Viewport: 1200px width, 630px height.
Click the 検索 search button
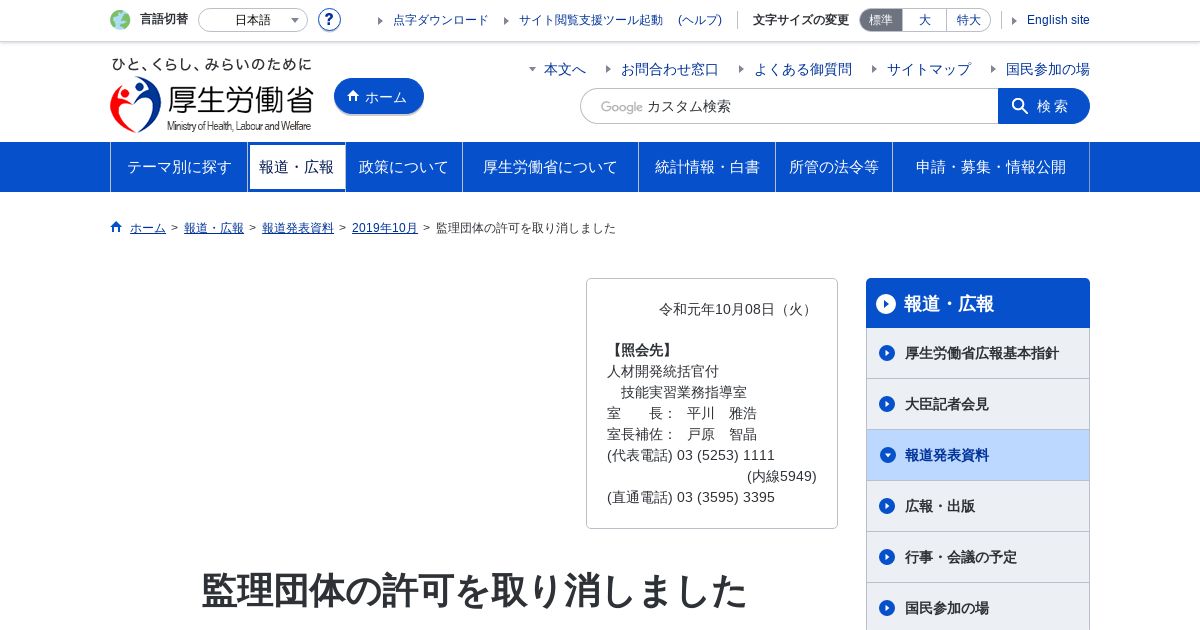click(x=1044, y=106)
